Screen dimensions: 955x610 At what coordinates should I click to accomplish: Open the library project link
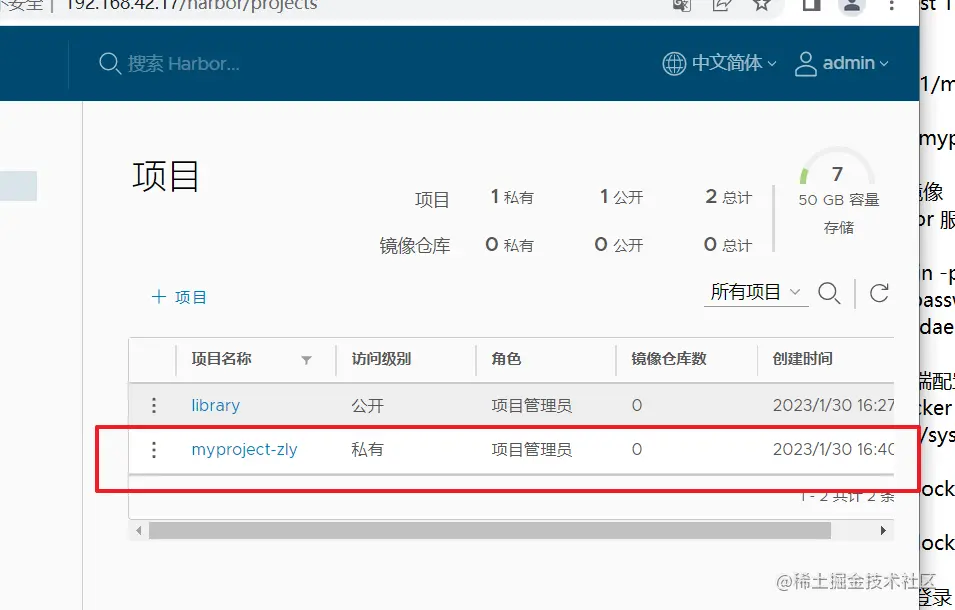216,405
